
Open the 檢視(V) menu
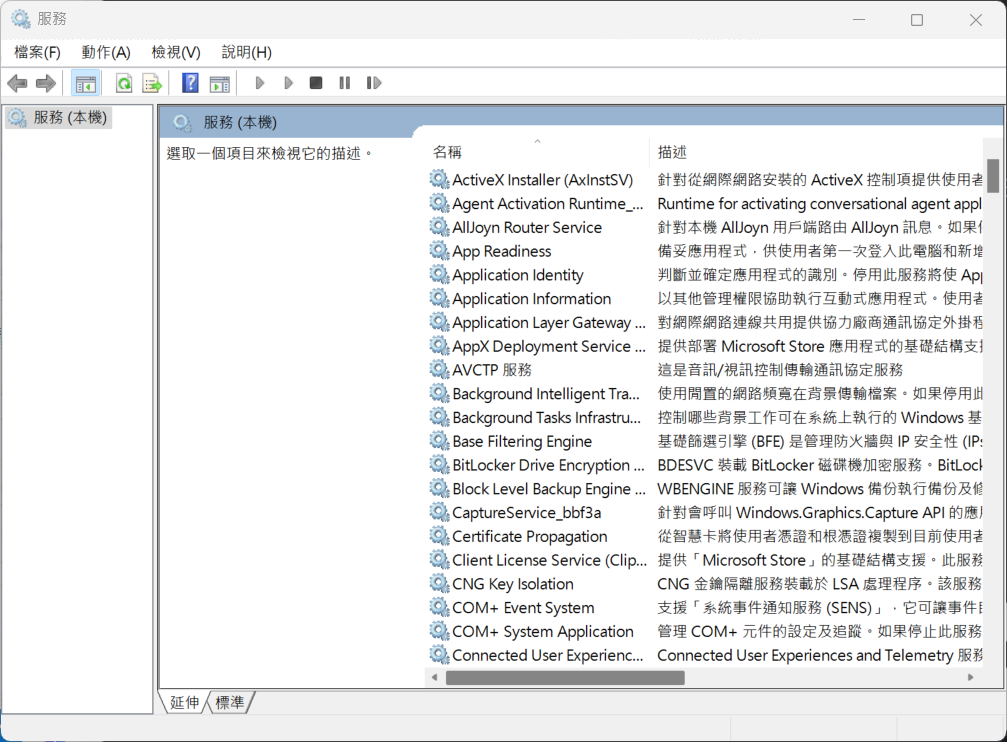pyautogui.click(x=176, y=53)
